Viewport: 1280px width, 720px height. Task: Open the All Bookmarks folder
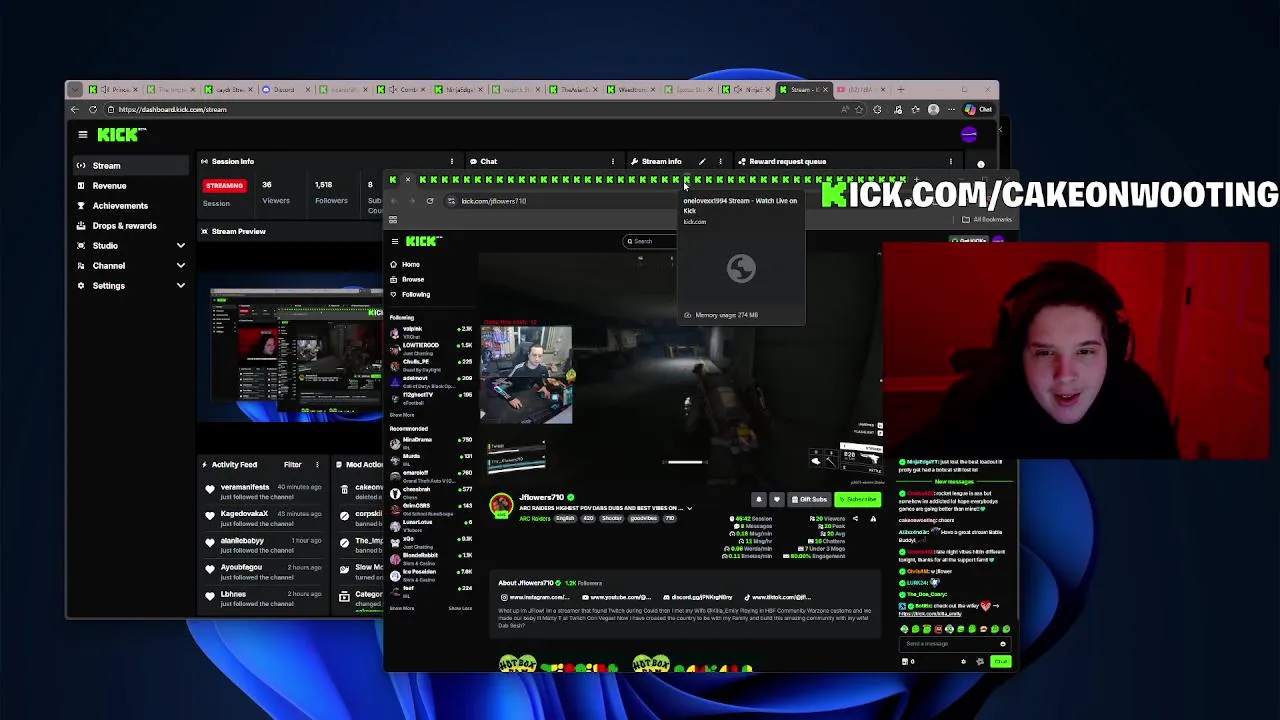click(988, 219)
